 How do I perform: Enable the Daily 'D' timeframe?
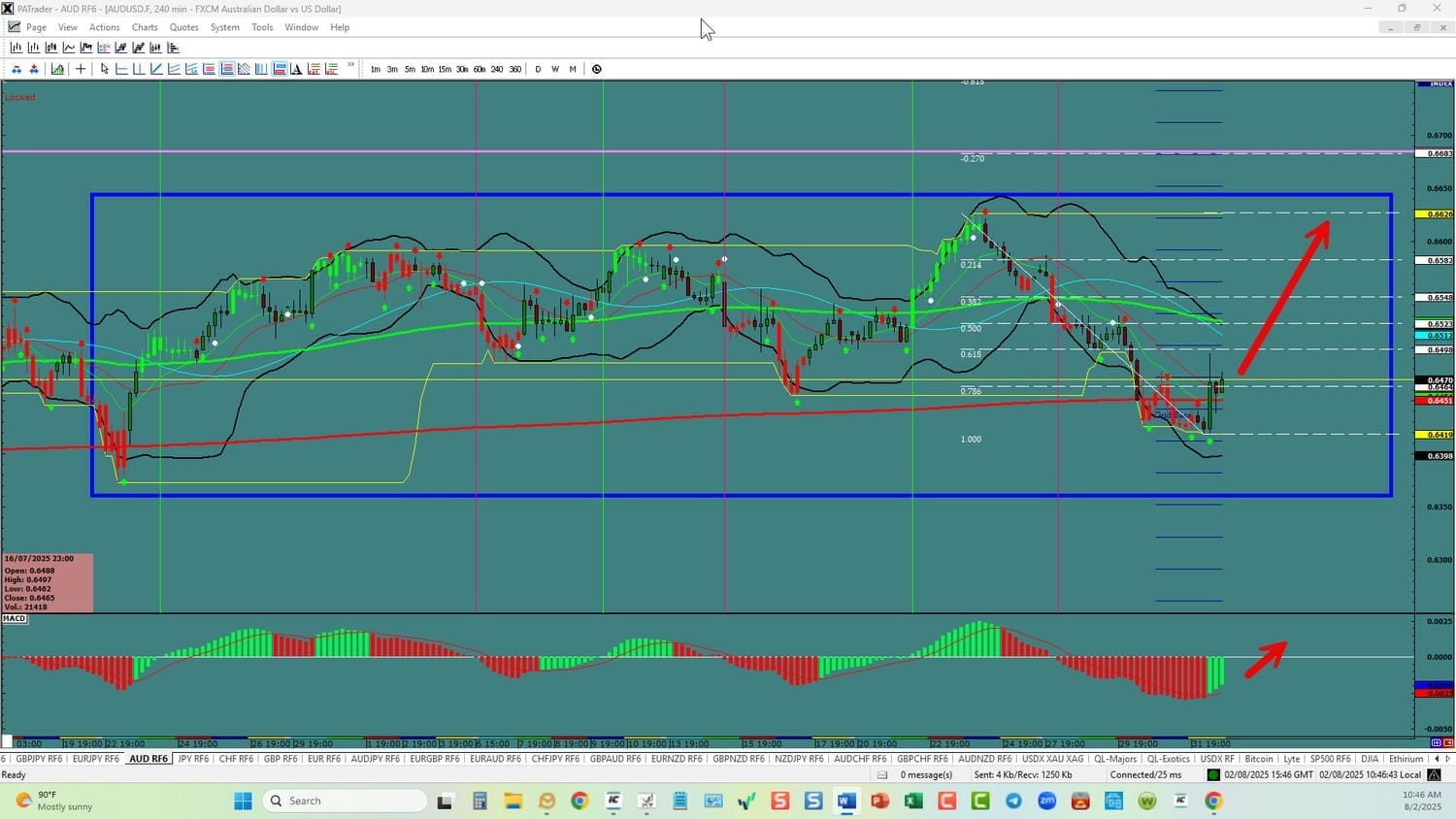click(x=538, y=69)
